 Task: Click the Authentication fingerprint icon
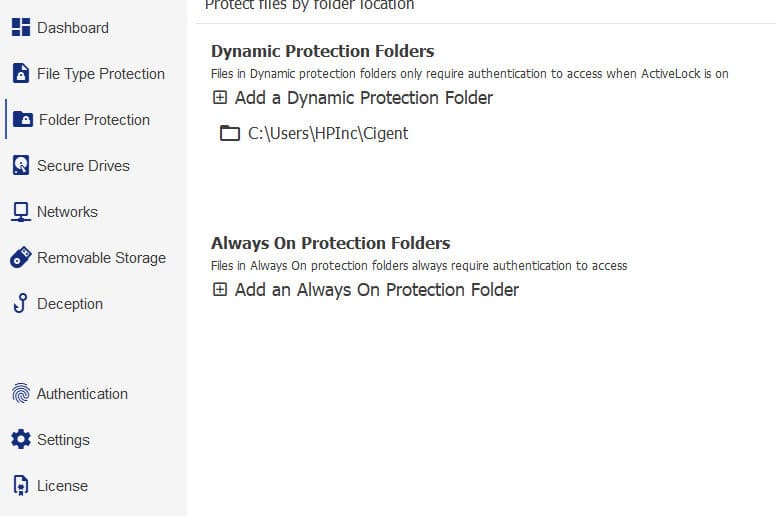point(21,393)
